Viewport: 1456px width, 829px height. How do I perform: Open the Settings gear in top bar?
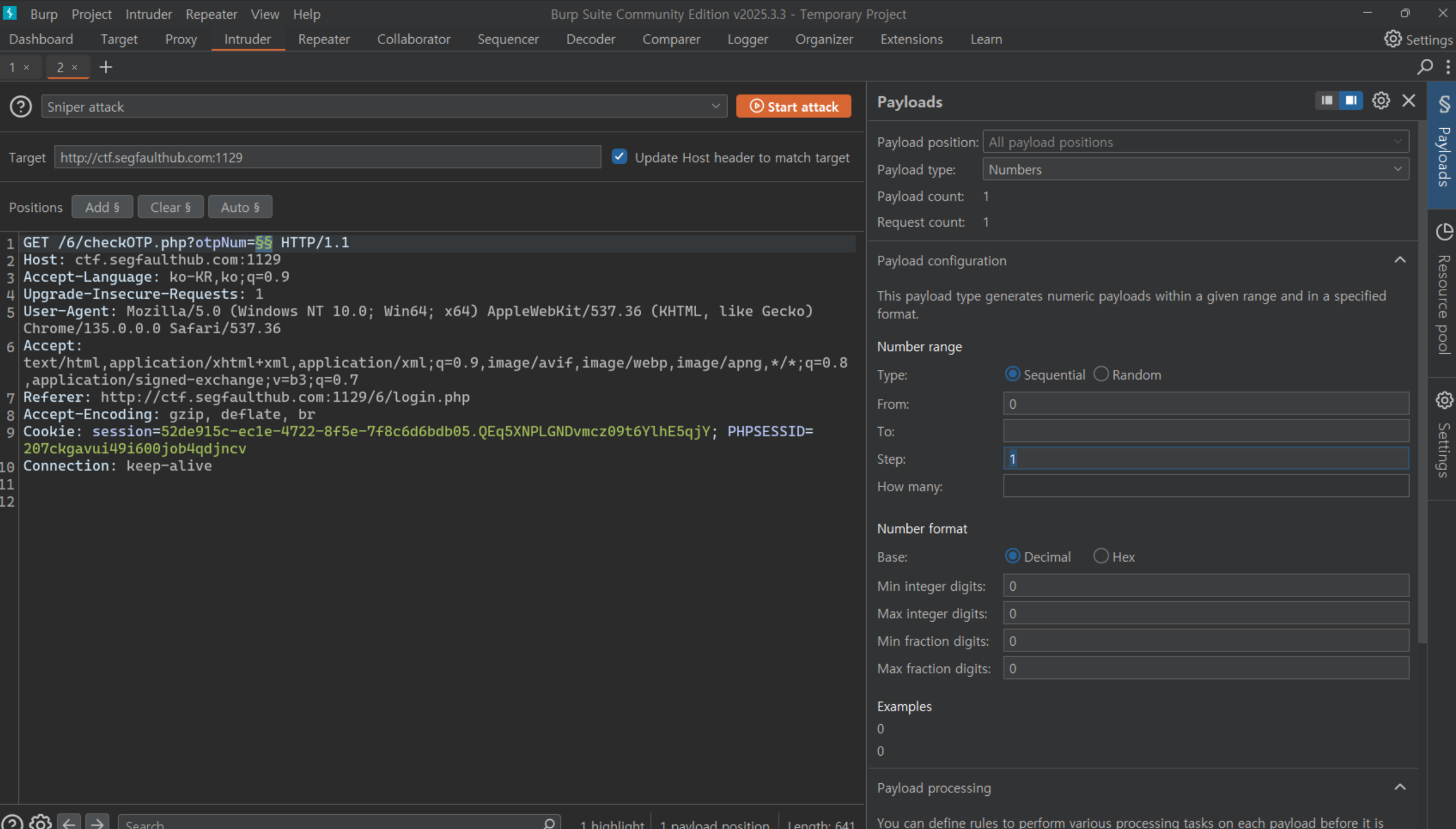tap(1392, 39)
